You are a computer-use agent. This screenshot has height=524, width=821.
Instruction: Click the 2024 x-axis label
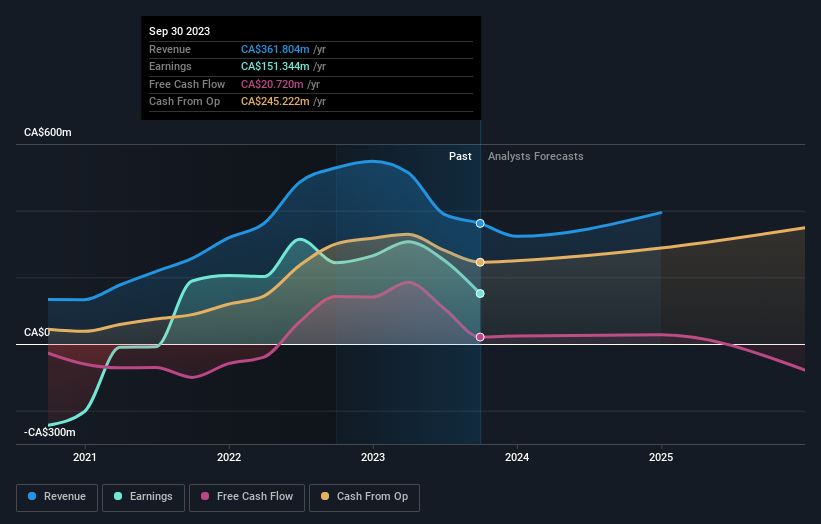[517, 457]
